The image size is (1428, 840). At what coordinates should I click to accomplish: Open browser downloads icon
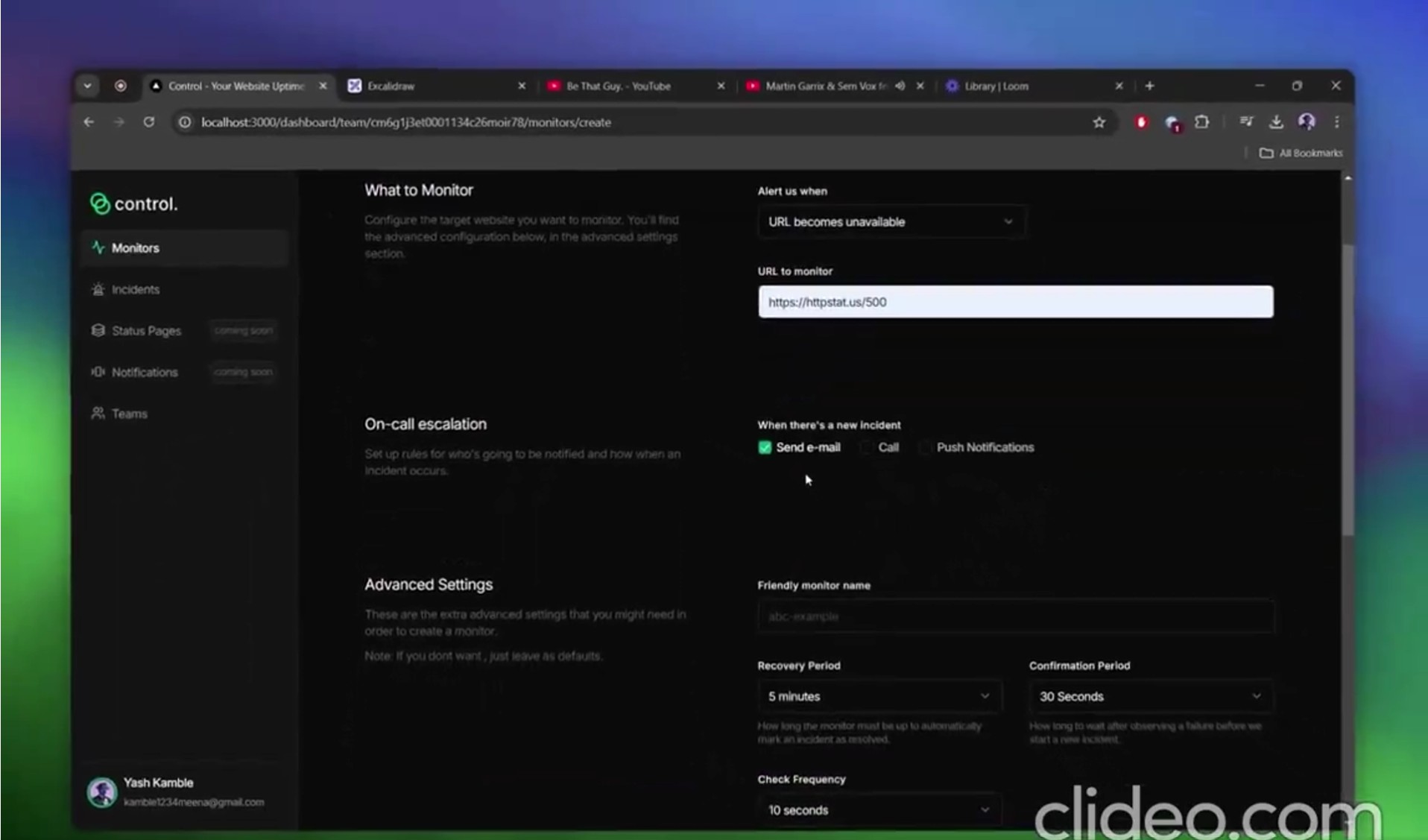tap(1276, 122)
